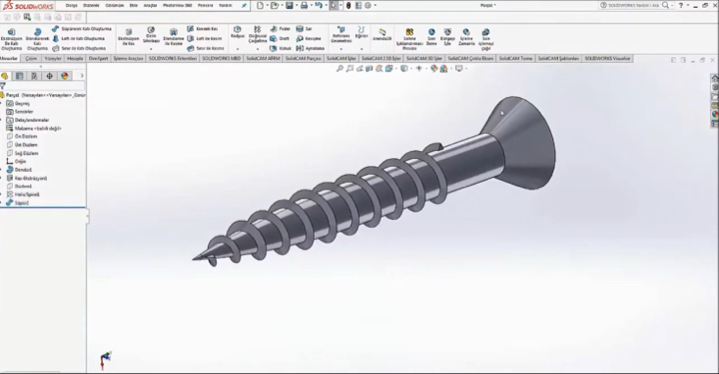Screen dimensions: 719x374
Task: Choose the Aynalama mirror command
Action: pos(310,48)
